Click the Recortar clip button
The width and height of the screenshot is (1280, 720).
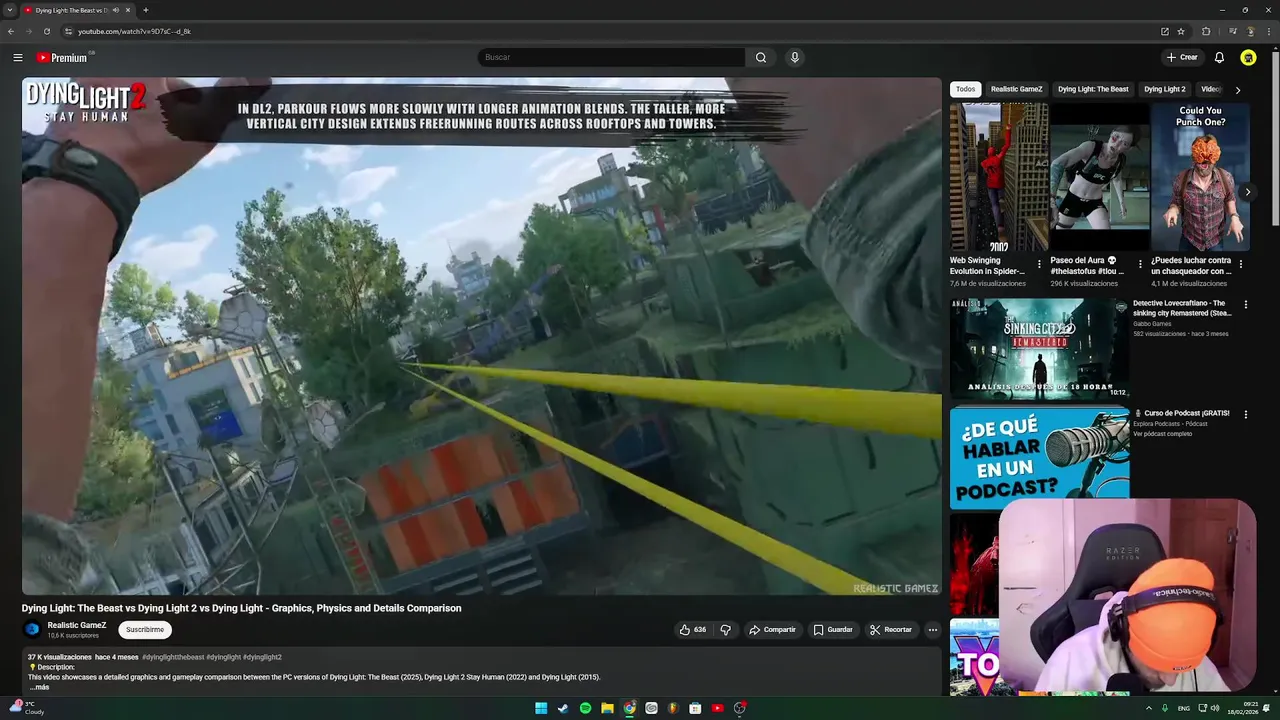pos(891,630)
